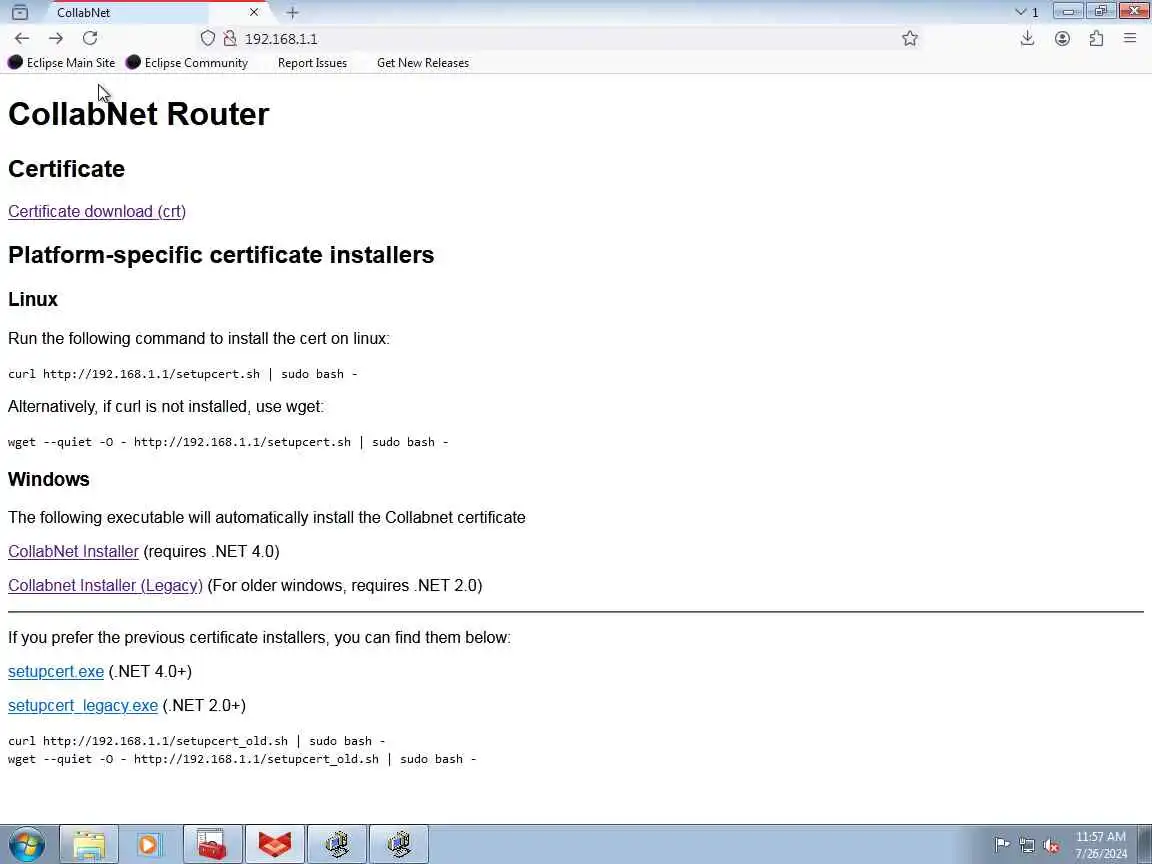
Task: Click the curl setupcert.sh command text
Action: 183,374
